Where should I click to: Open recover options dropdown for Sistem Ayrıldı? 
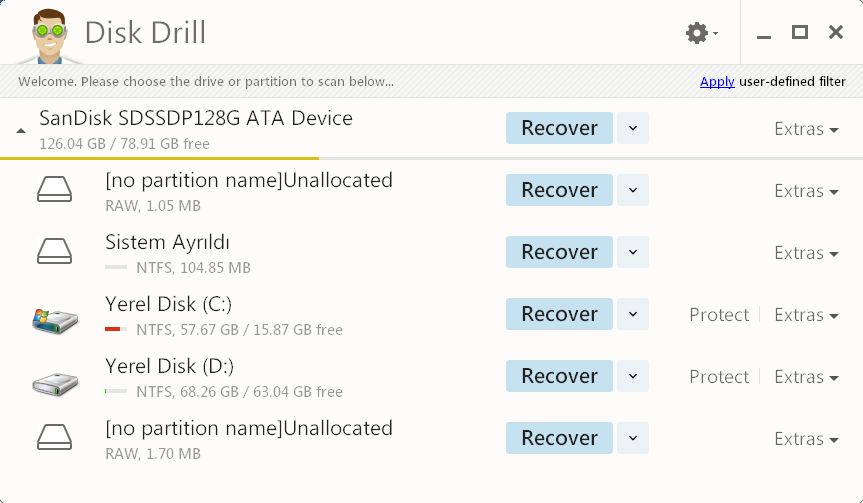(633, 252)
